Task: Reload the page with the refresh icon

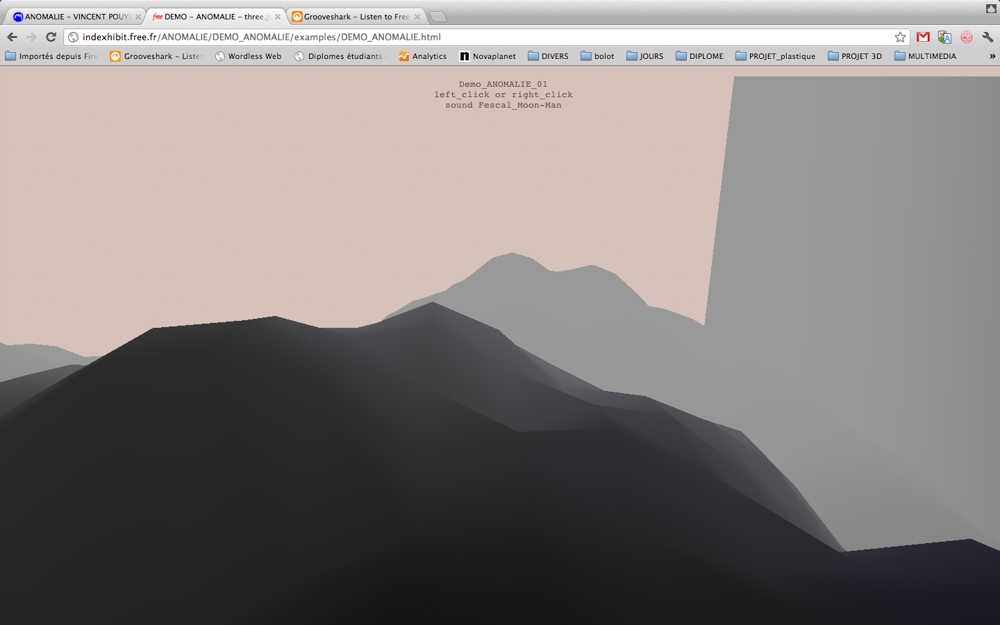Action: (x=51, y=37)
